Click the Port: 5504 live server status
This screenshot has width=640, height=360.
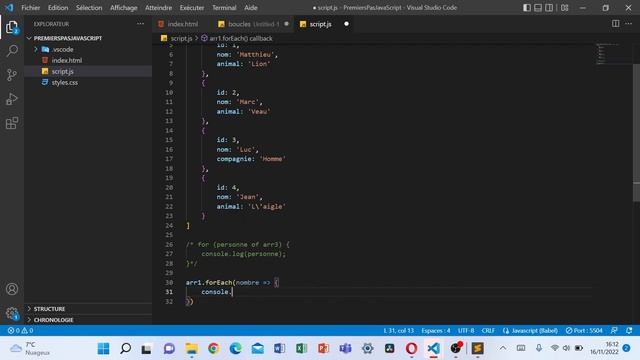584,331
